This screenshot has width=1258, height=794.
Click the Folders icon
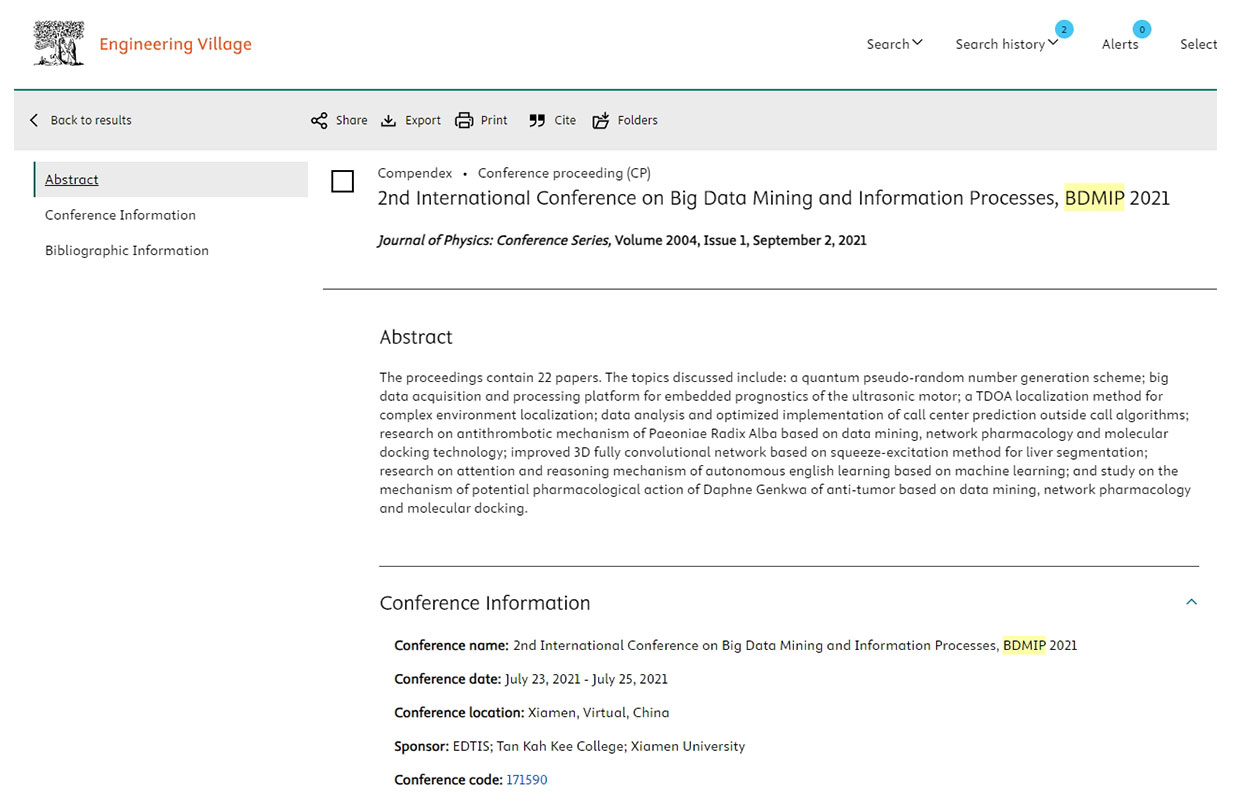[601, 120]
